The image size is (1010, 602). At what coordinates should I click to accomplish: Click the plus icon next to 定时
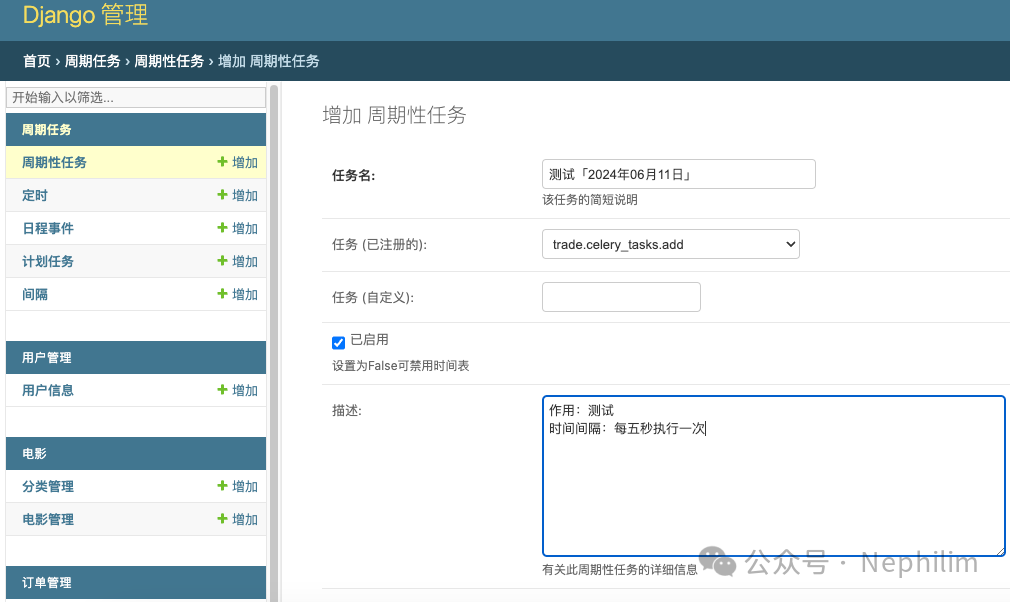point(223,195)
